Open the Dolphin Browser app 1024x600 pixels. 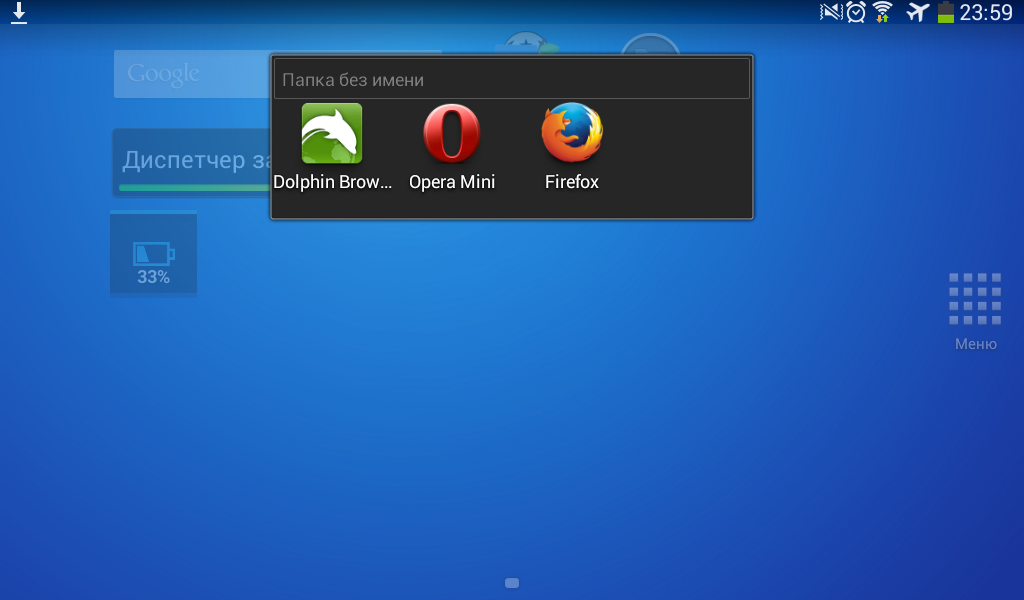(332, 133)
